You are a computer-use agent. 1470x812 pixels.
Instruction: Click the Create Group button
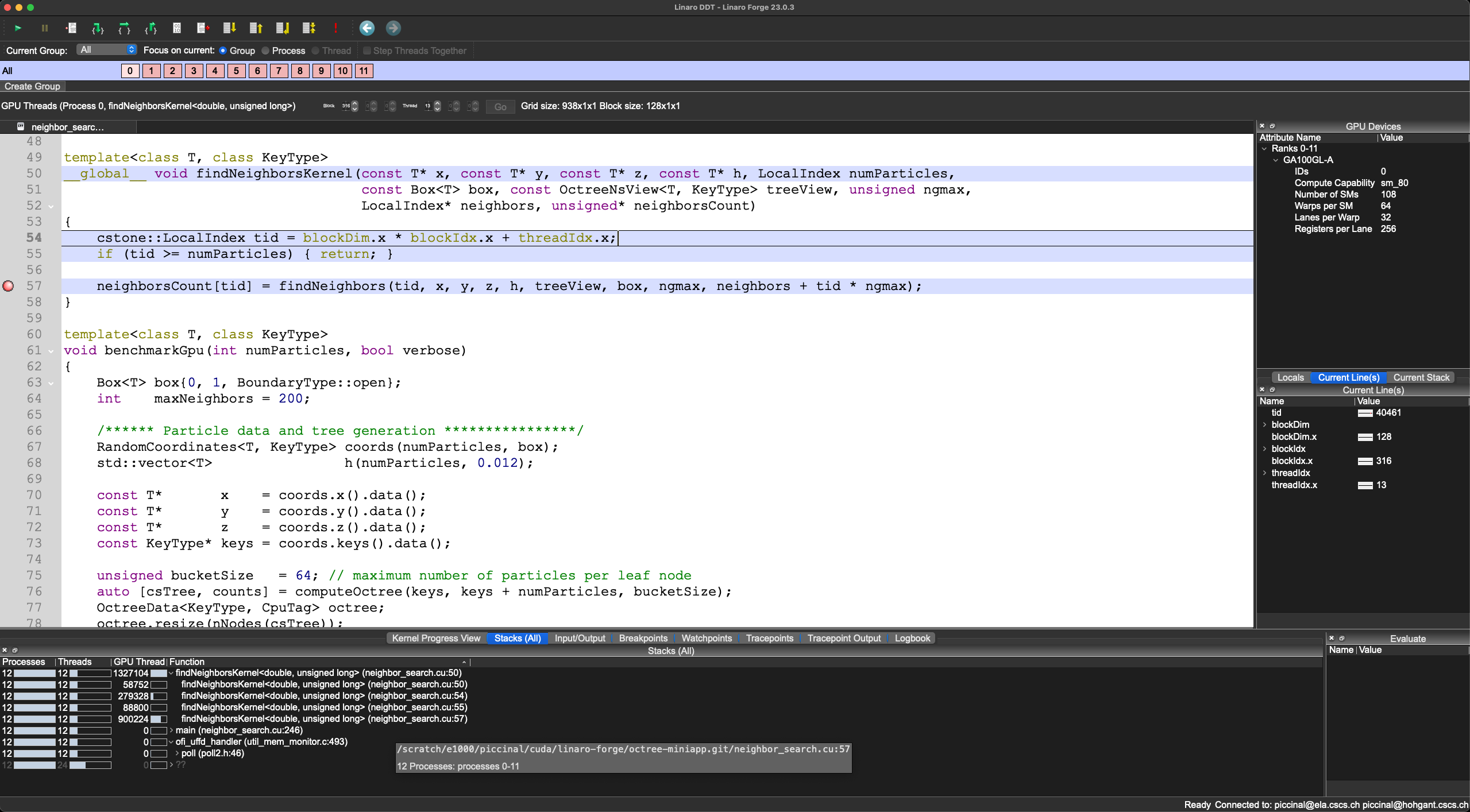click(33, 86)
